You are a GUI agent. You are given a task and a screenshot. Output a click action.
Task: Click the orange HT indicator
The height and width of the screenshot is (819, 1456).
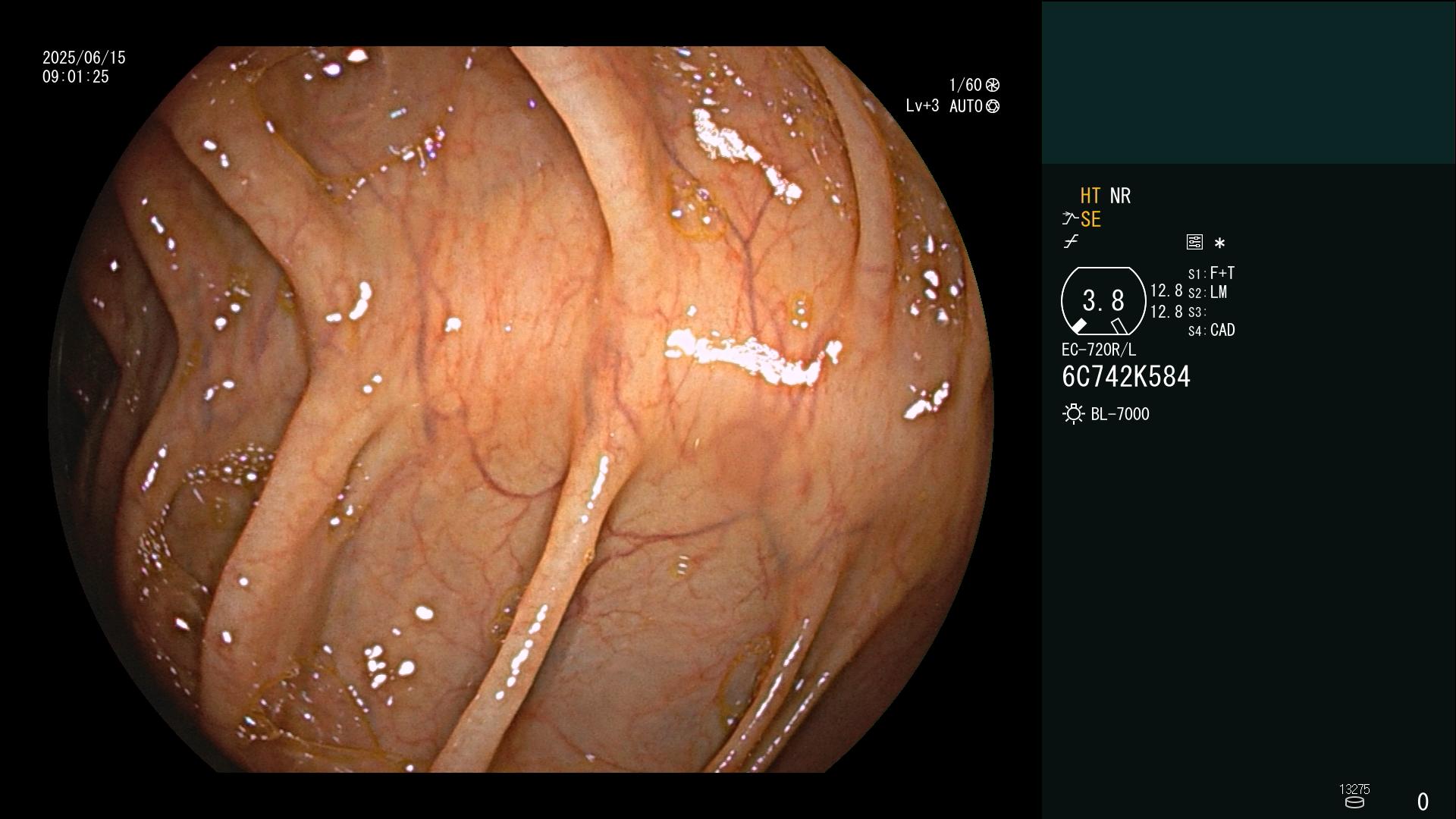pos(1090,196)
